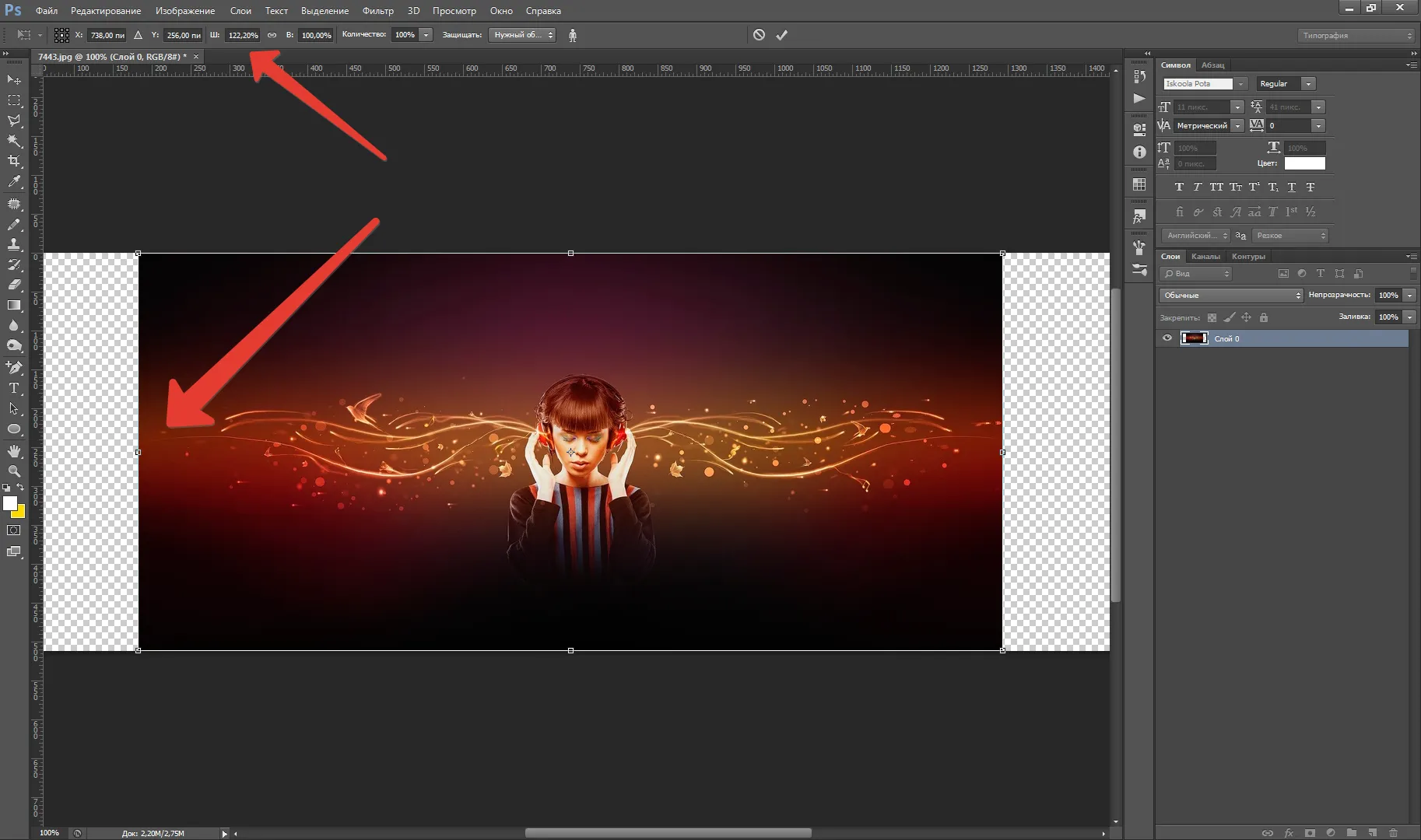Viewport: 1421px width, 840px height.
Task: Open the Слои menu
Action: (240, 11)
